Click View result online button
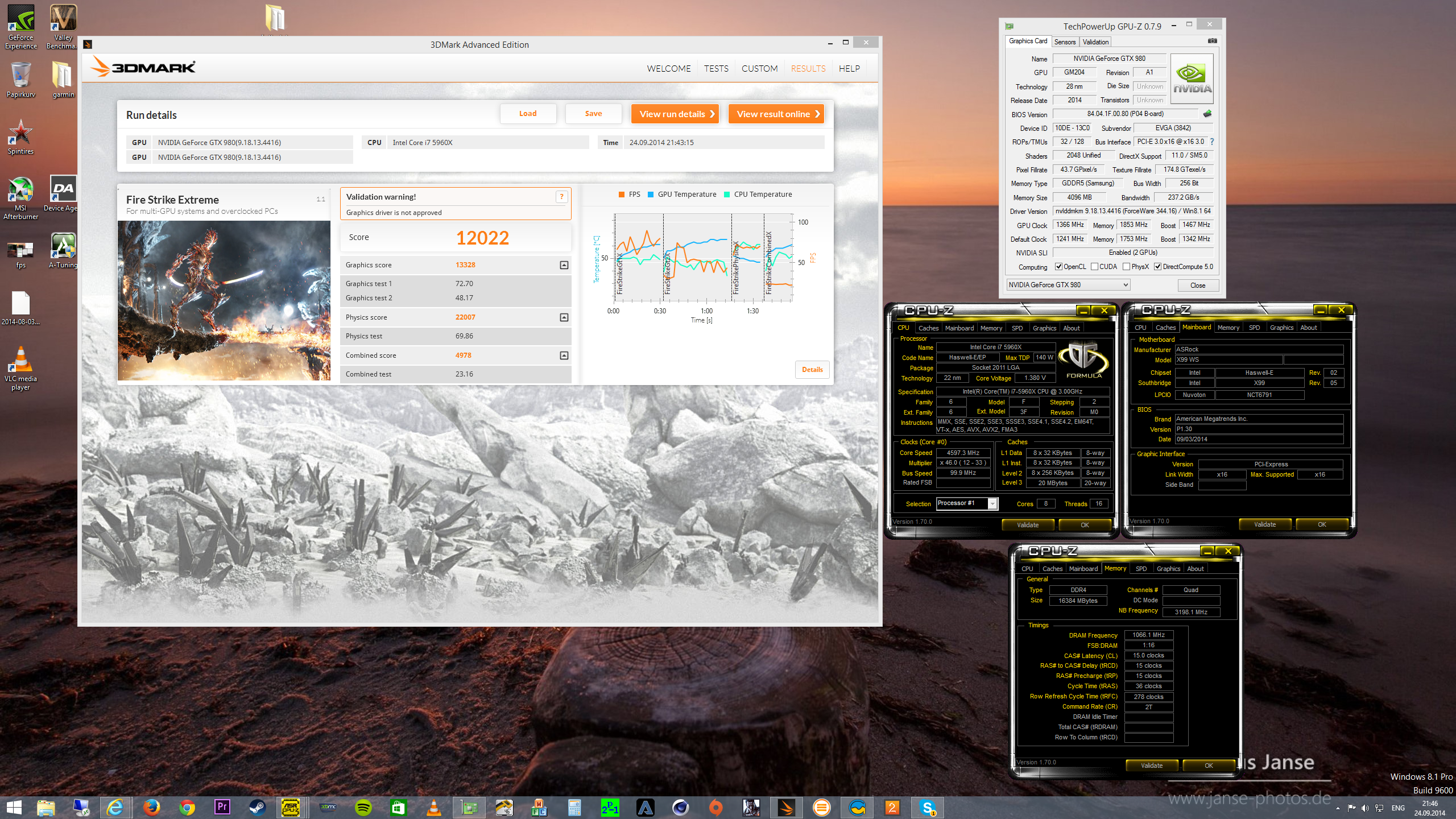Viewport: 1456px width, 819px height. click(x=776, y=114)
